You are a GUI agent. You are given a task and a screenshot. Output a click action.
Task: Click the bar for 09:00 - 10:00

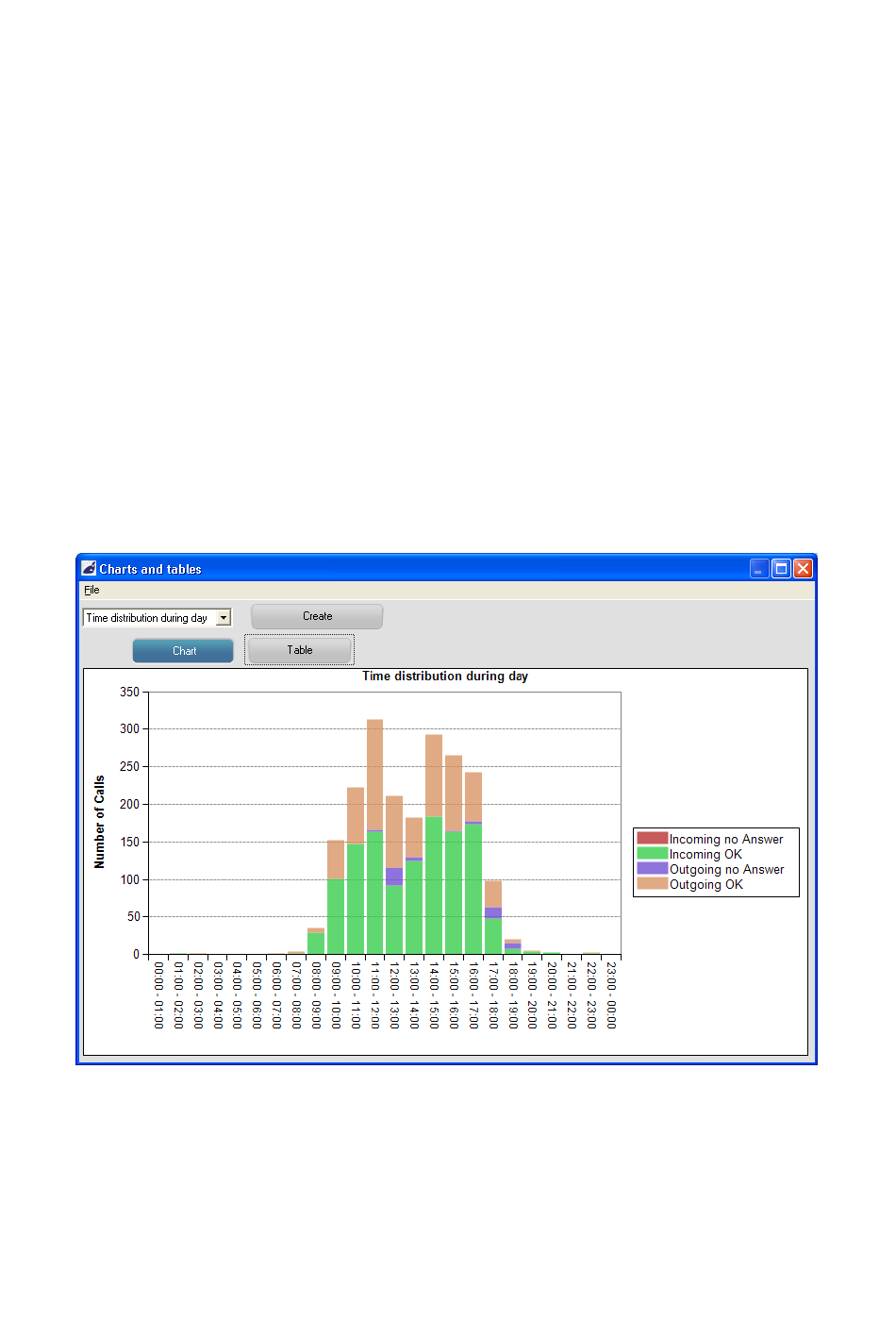[336, 897]
